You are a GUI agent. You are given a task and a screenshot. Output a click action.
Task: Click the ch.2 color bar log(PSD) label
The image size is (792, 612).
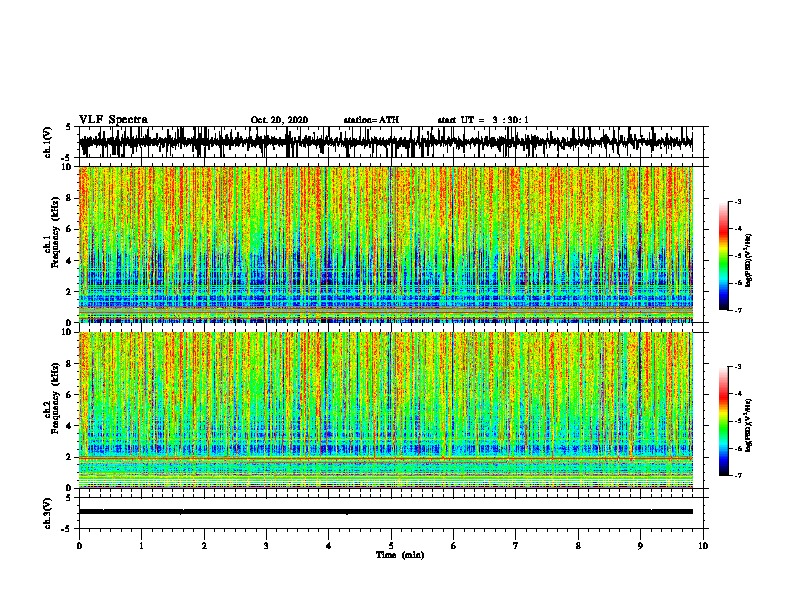coord(748,425)
